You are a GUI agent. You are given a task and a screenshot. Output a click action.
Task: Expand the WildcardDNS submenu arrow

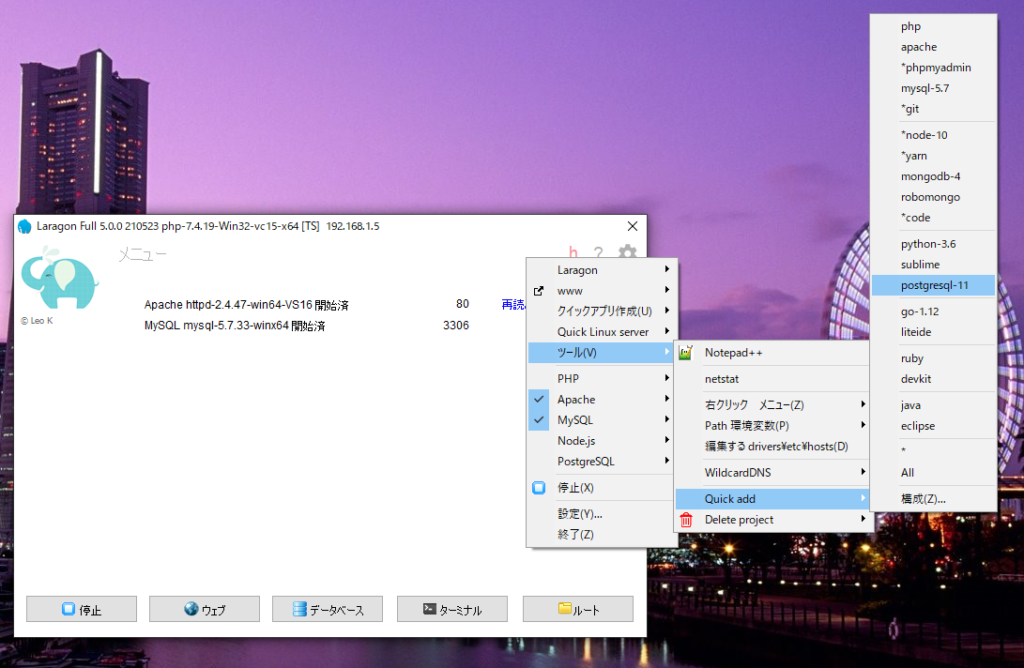863,471
